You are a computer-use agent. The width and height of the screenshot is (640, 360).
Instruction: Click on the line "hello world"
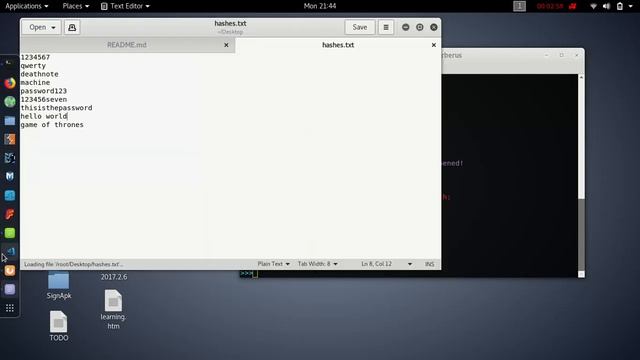coord(44,116)
